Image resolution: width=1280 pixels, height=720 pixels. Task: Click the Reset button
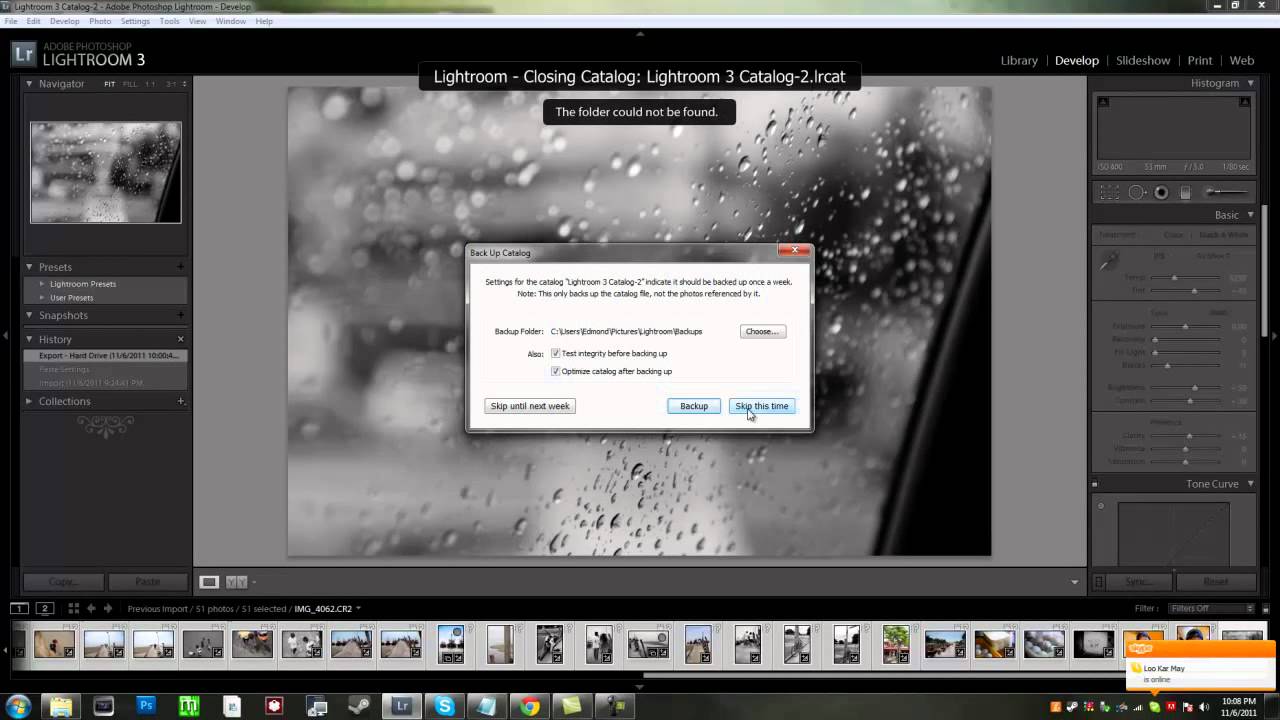click(1215, 582)
